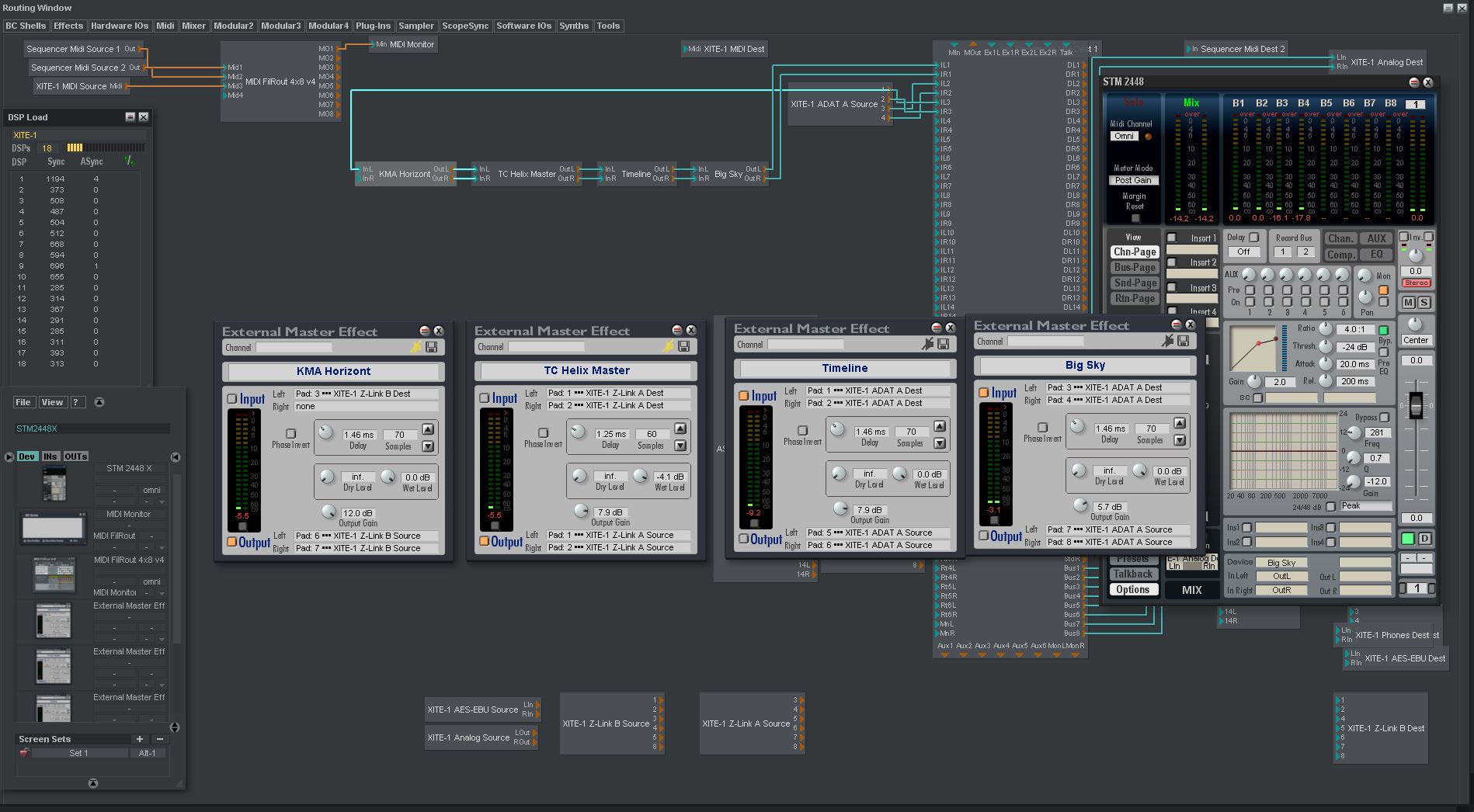Switch mixer view to Bus-Page
Viewport: 1474px width, 812px height.
(x=1135, y=267)
